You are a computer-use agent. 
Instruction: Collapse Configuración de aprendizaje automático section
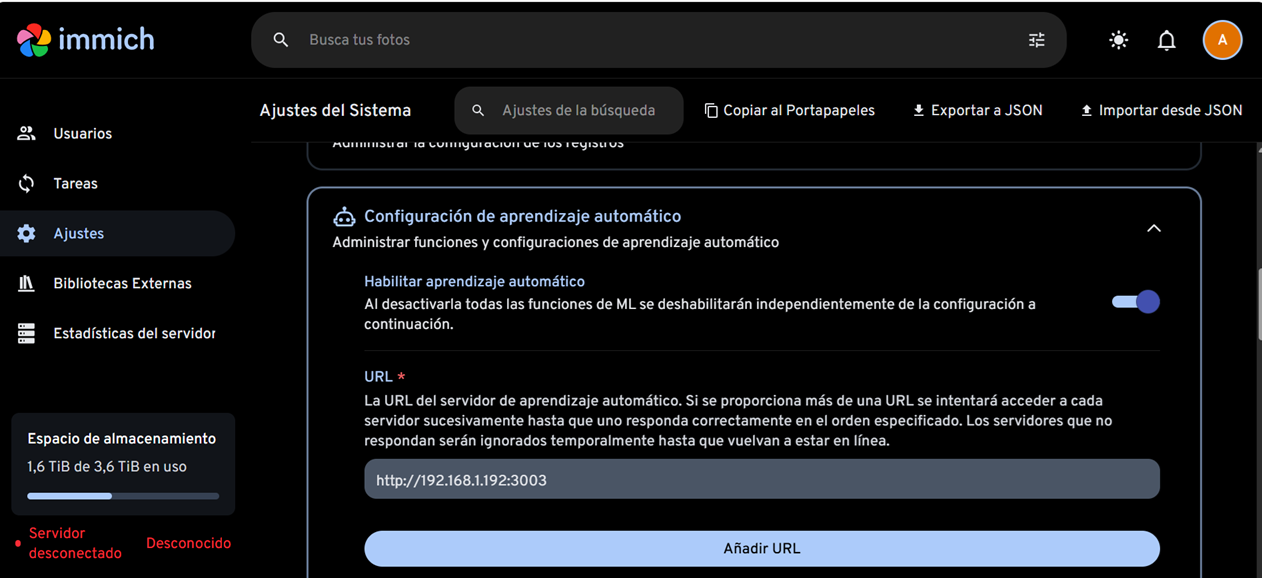(x=1153, y=229)
